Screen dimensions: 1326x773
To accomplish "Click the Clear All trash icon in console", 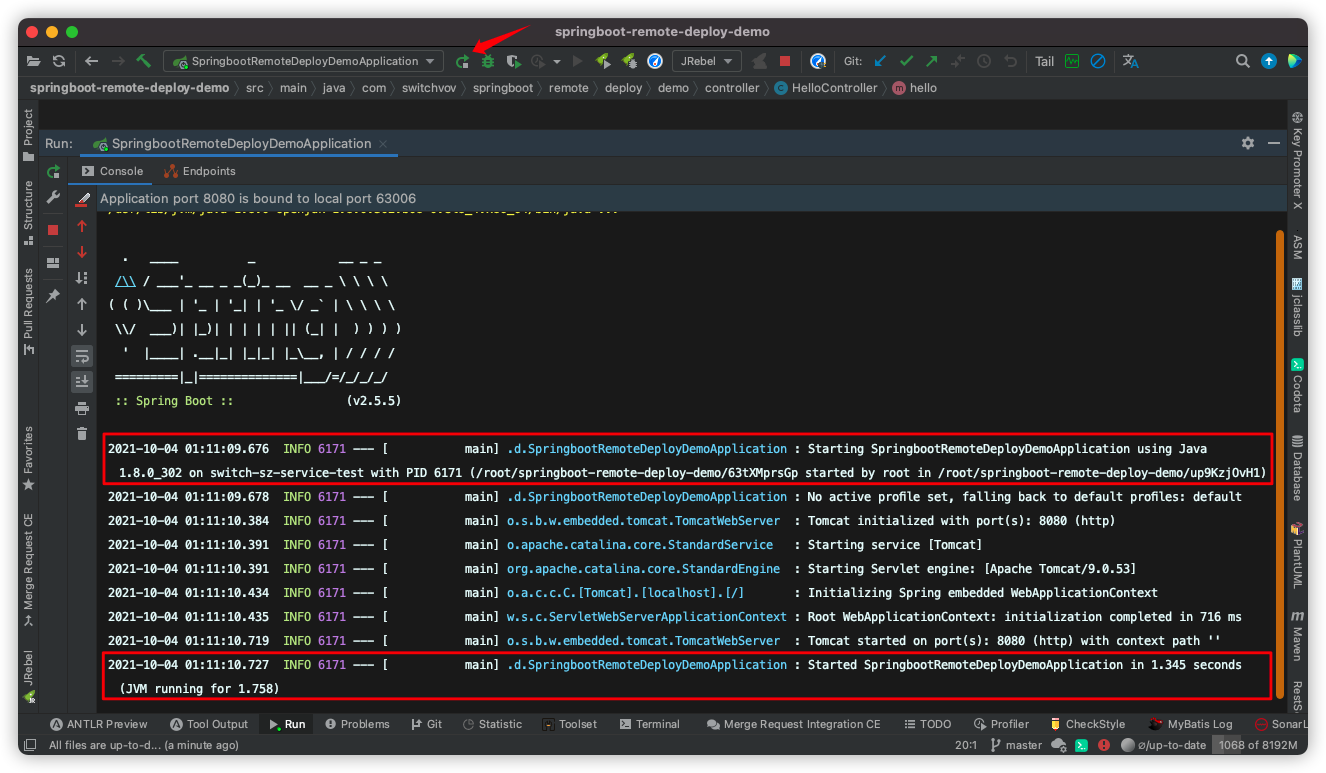I will coord(82,433).
